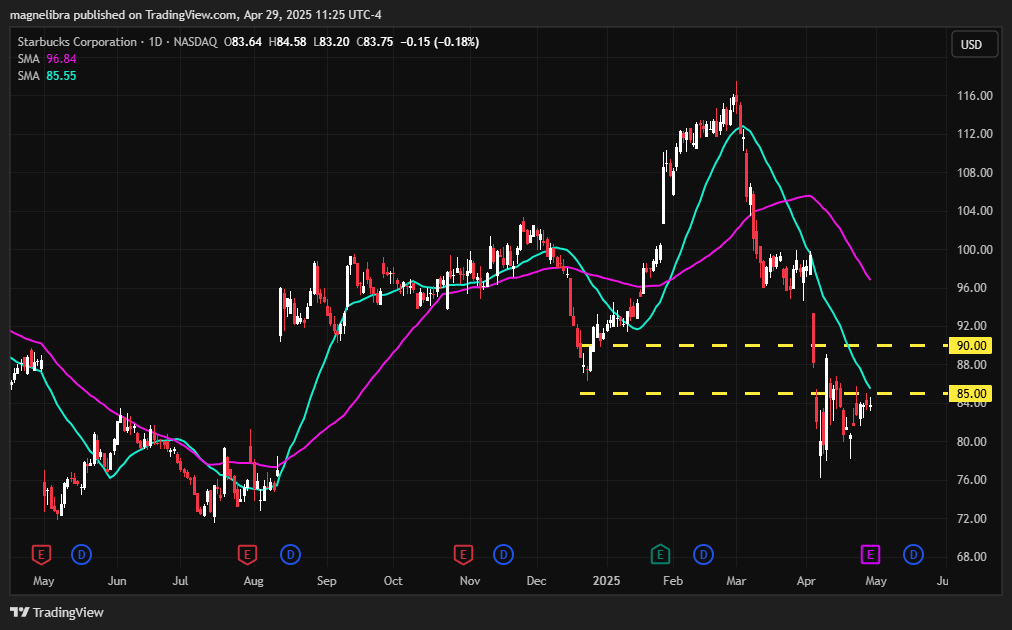The height and width of the screenshot is (630, 1012).
Task: Click the Jul label on time axis
Action: click(x=180, y=581)
